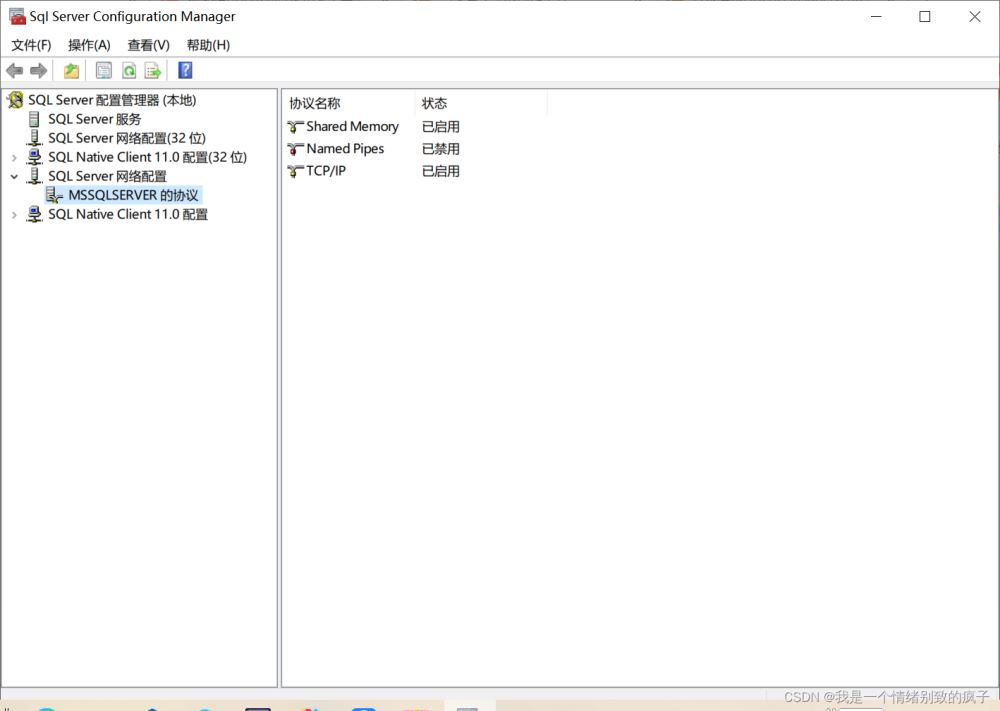Click the SQL Server 配置管理器 root icon
The image size is (1000, 711).
(x=15, y=100)
